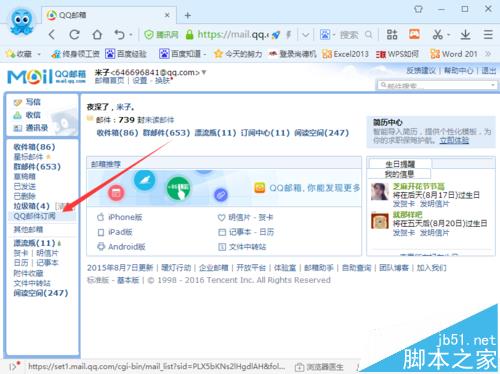Click 帮助中心 link
This screenshot has width=500, height=374.
[459, 70]
